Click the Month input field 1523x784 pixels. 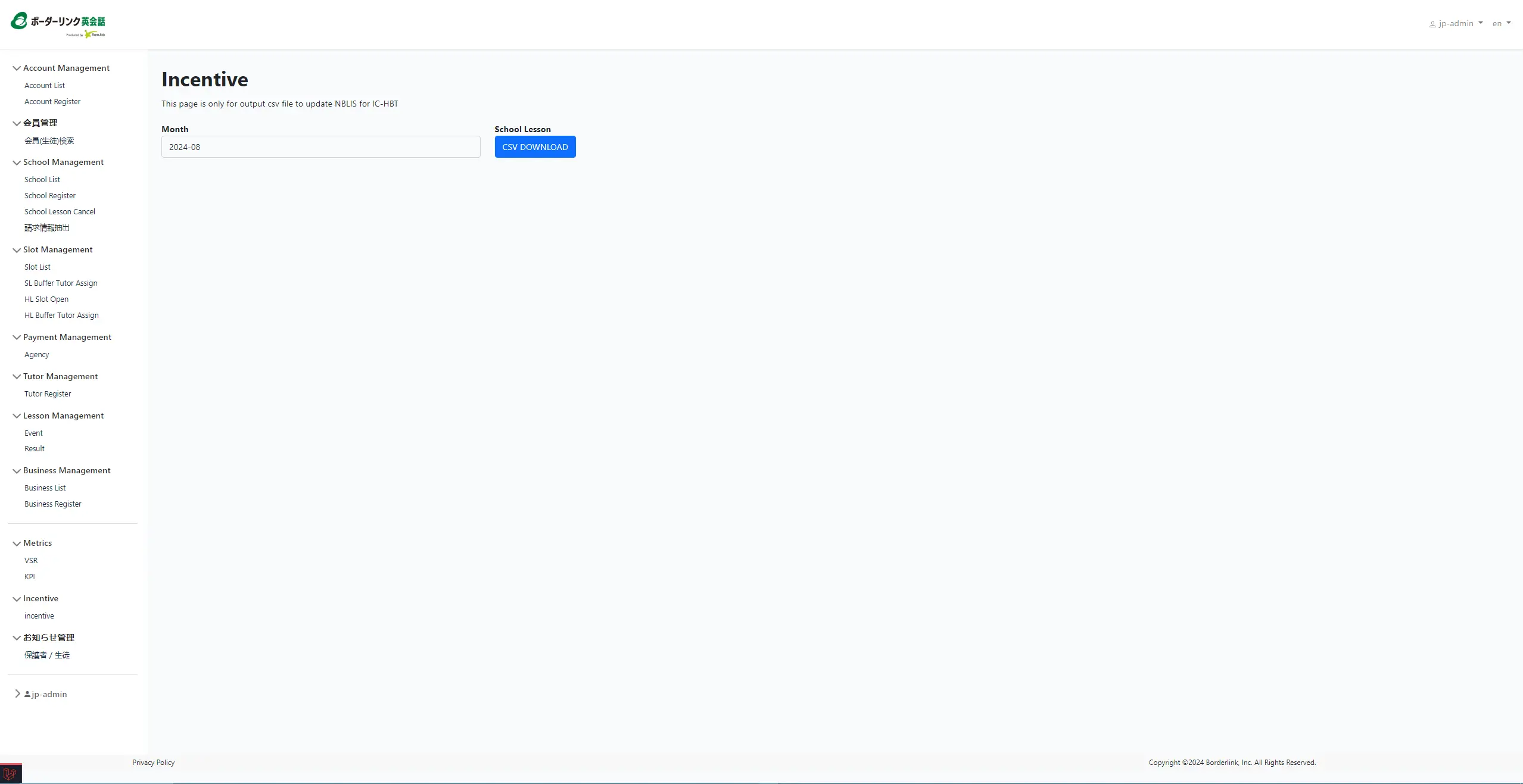(320, 147)
